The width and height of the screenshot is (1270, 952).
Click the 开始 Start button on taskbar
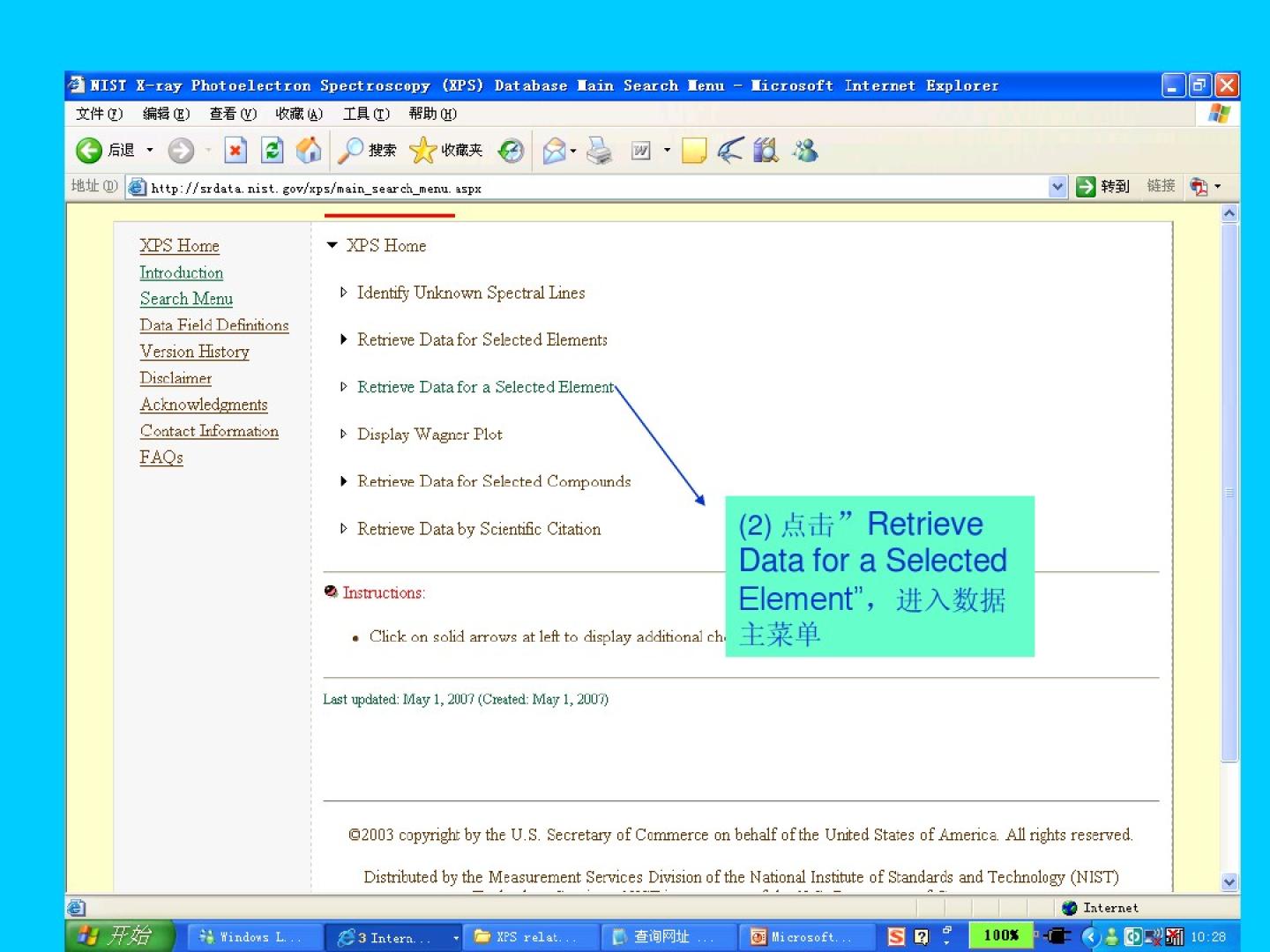pos(117,936)
